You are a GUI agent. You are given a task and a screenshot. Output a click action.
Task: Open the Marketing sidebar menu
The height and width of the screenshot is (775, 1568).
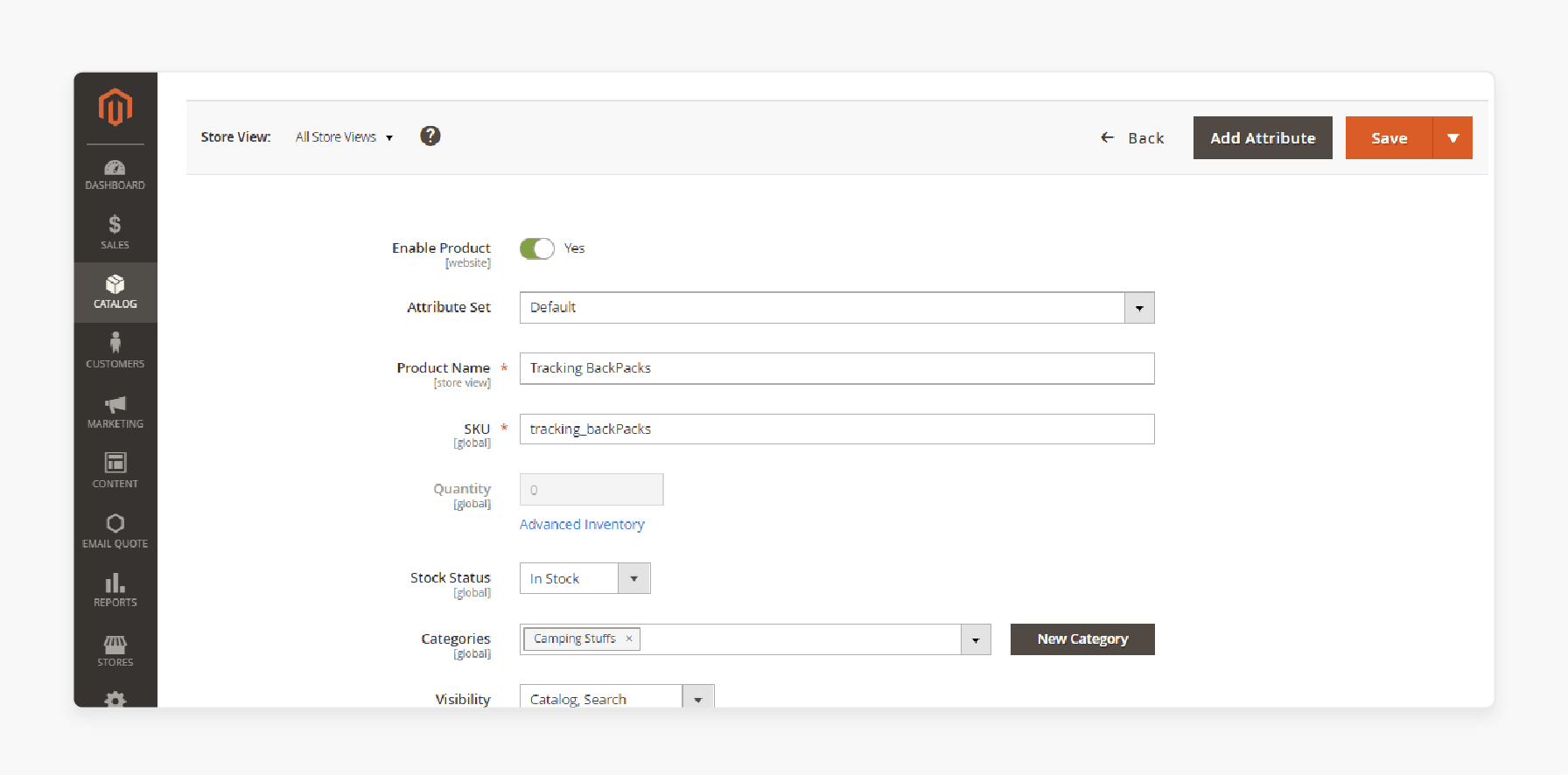click(115, 411)
